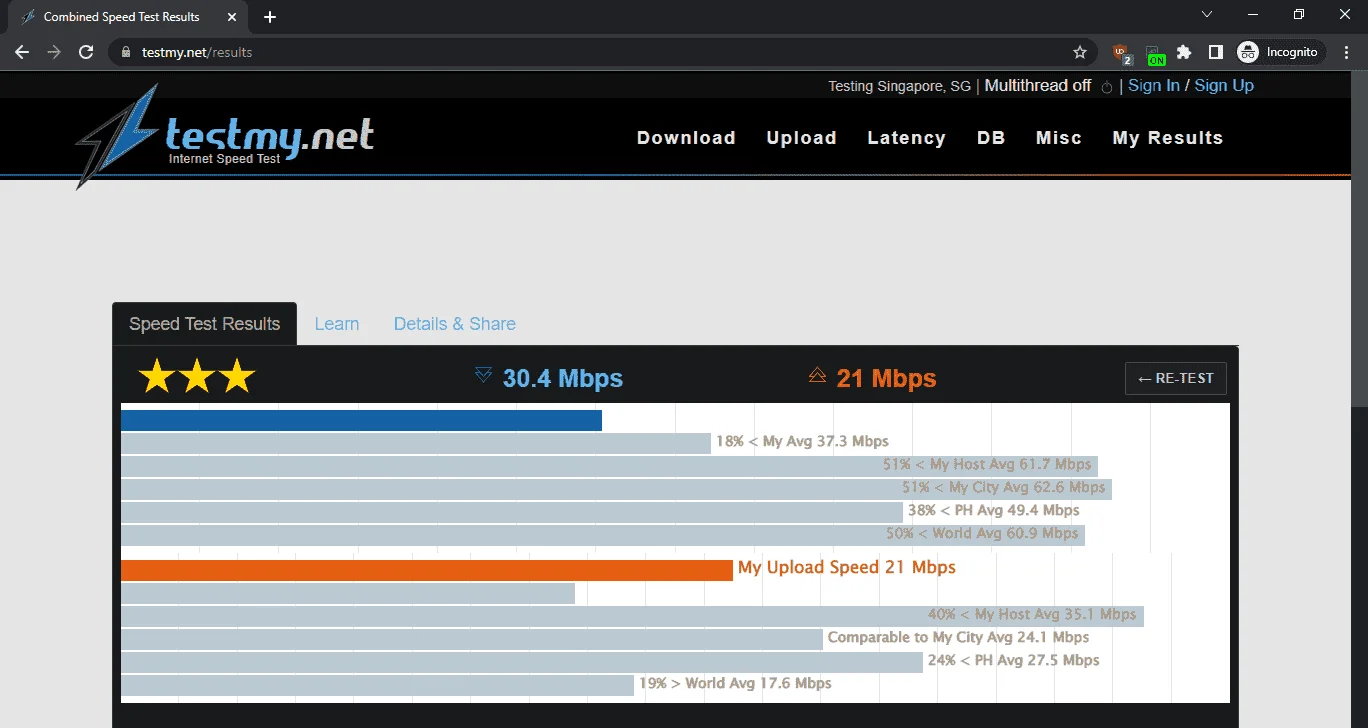Click the orange upload arrow icon
The width and height of the screenshot is (1368, 728).
coord(817,375)
